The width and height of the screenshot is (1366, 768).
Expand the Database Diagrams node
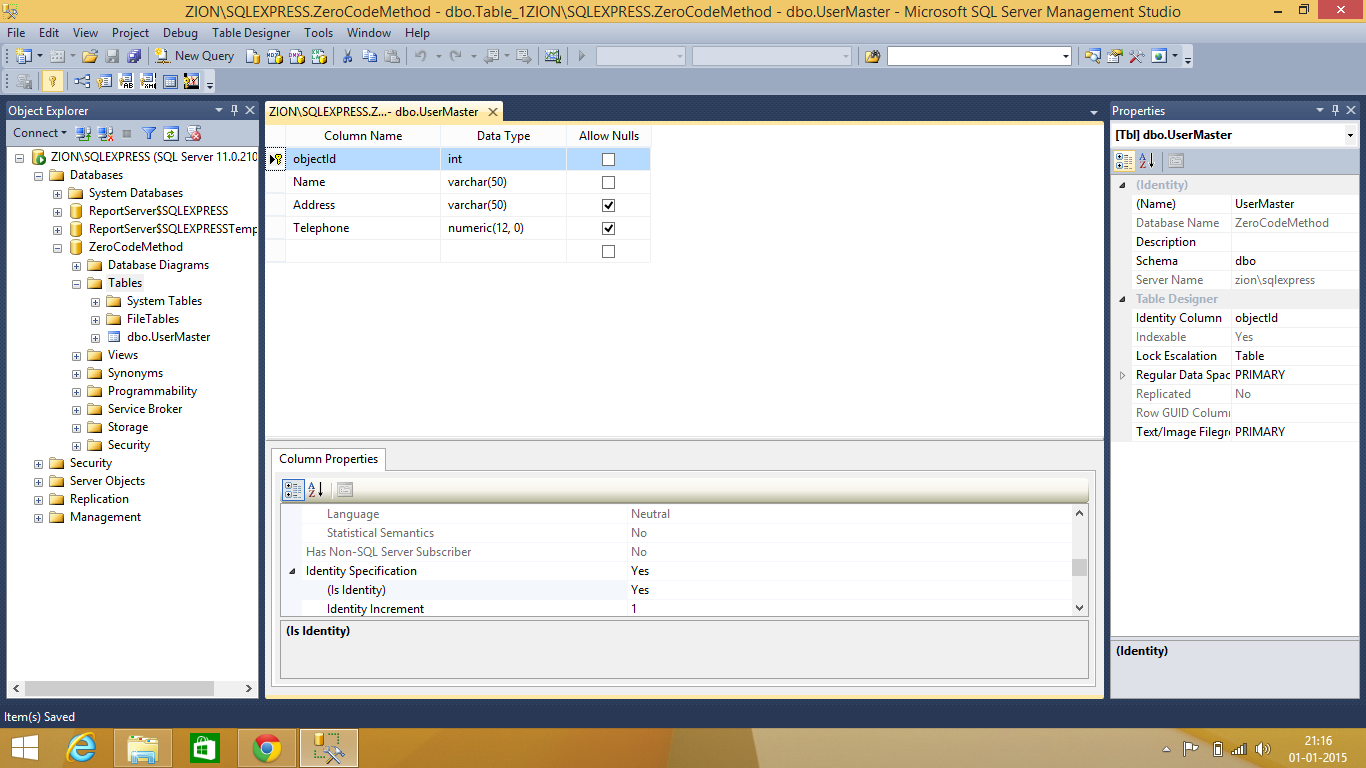(77, 265)
